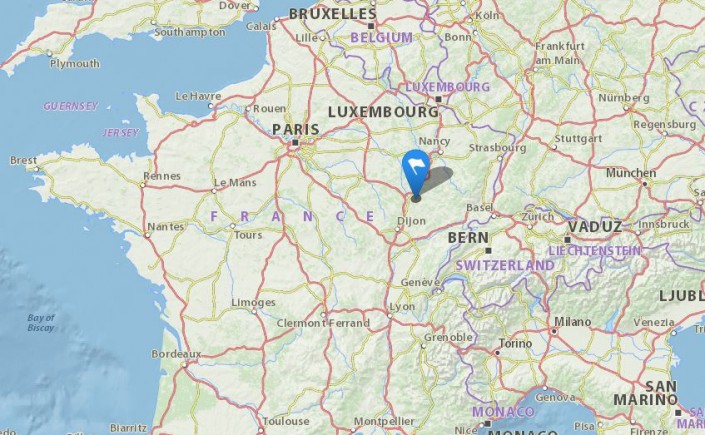Click the blue flag location pin

pyautogui.click(x=416, y=175)
